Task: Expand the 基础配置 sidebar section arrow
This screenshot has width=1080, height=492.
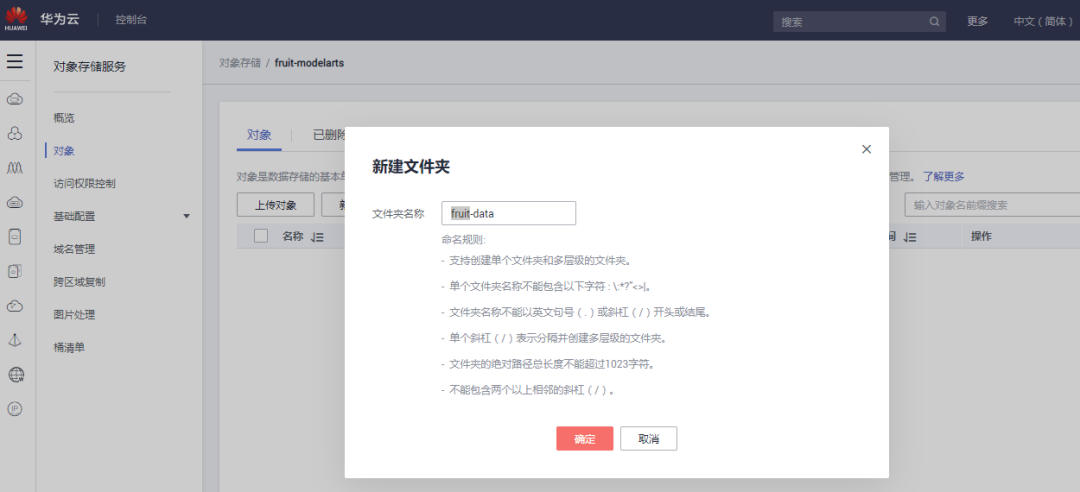Action: point(186,216)
